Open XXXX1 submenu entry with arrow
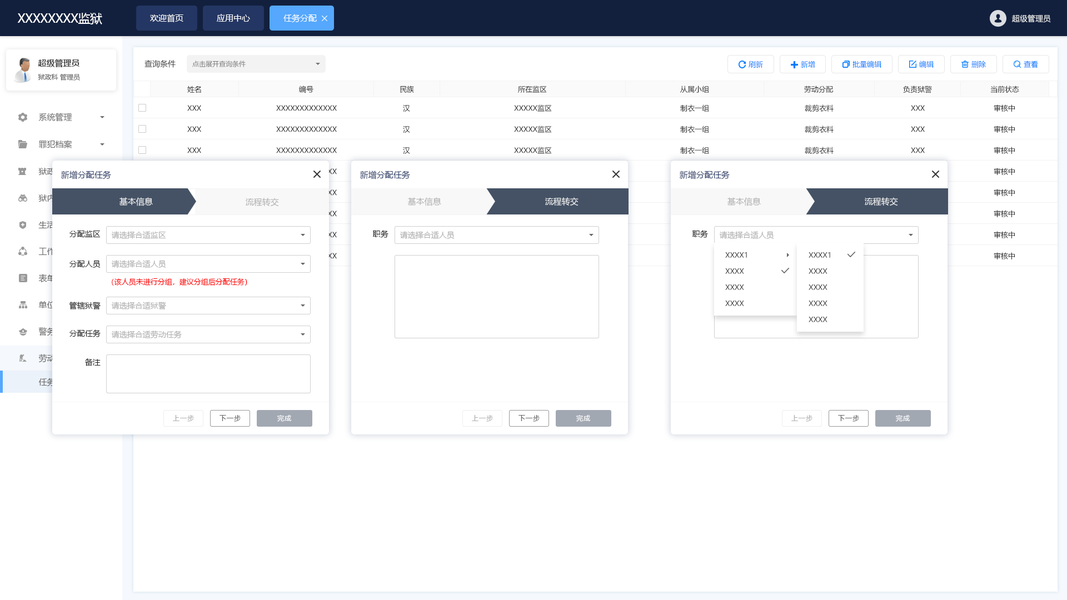The width and height of the screenshot is (1067, 600). click(756, 254)
